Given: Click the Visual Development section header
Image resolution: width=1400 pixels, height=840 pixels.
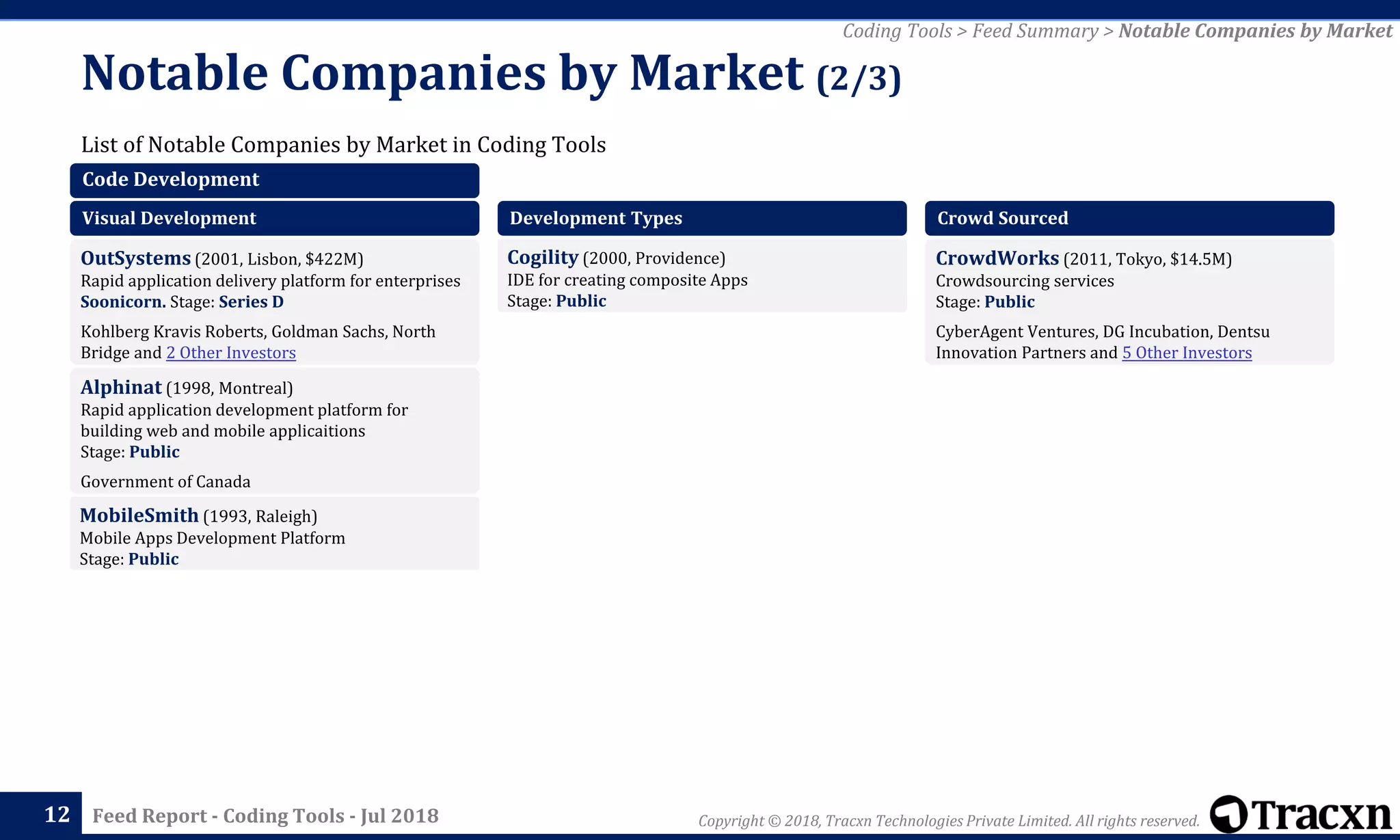Looking at the screenshot, I should 274,218.
